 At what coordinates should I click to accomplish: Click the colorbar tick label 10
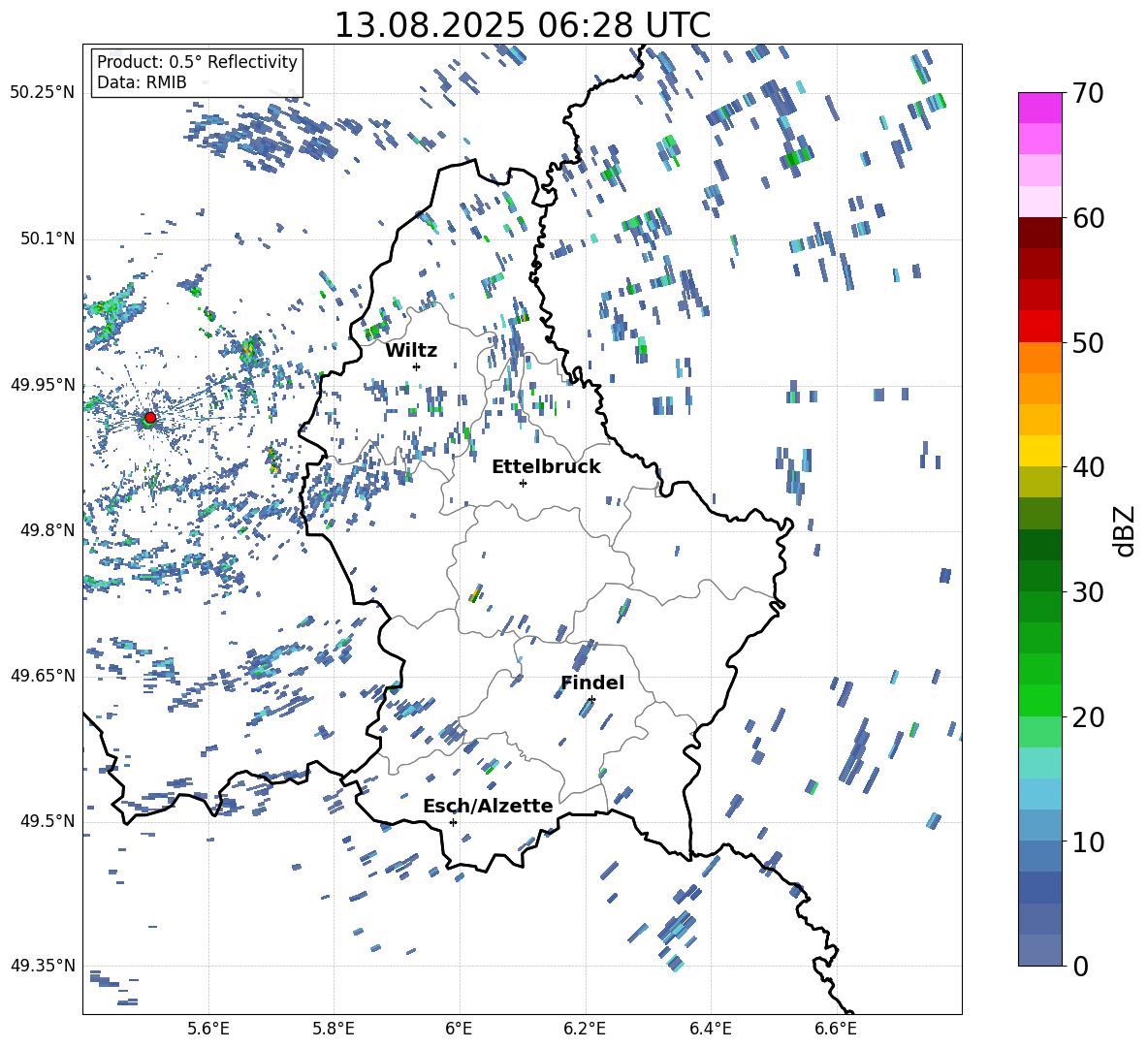(1088, 842)
